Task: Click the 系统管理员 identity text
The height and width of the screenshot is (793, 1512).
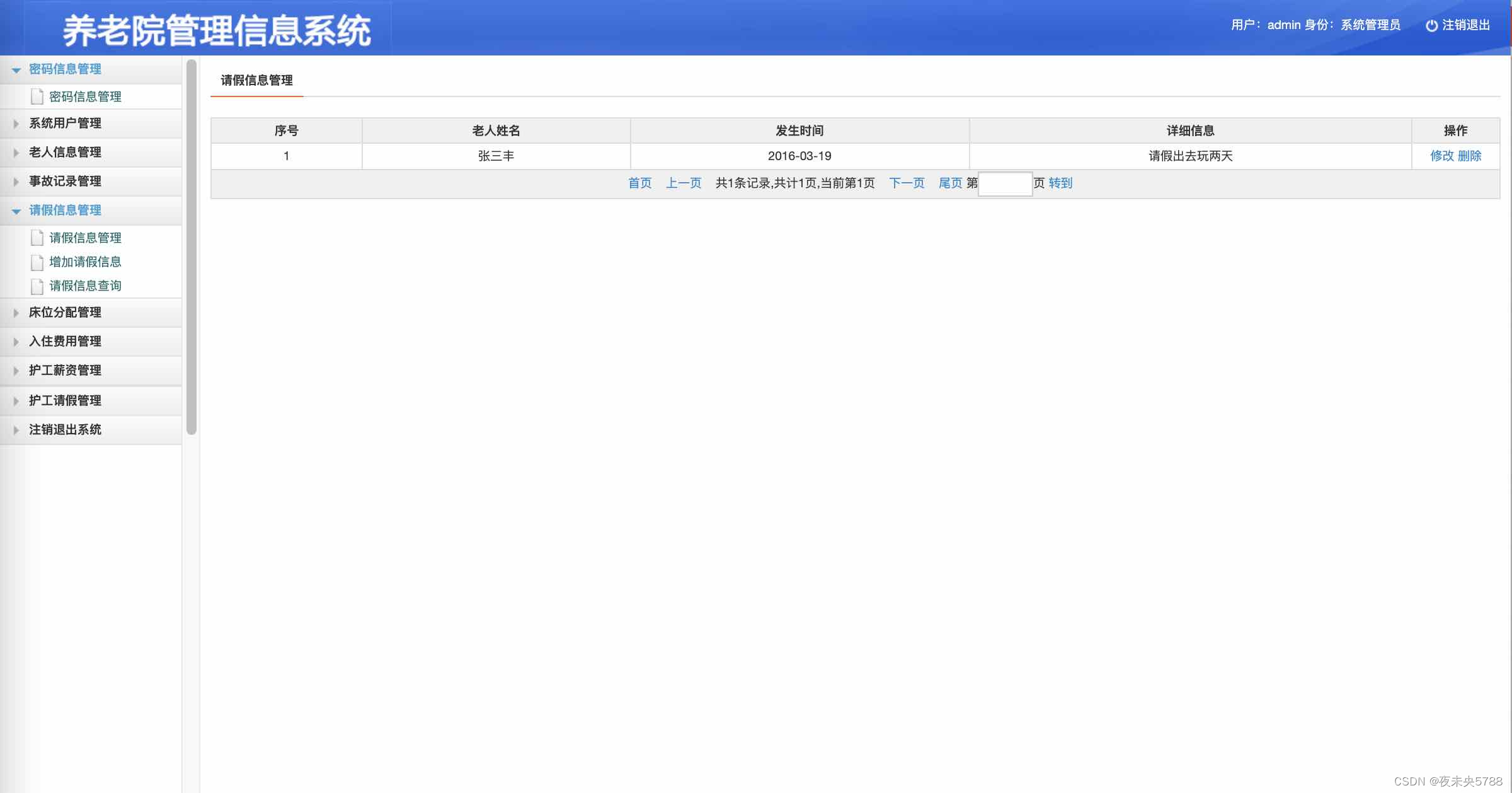Action: coord(1370,25)
